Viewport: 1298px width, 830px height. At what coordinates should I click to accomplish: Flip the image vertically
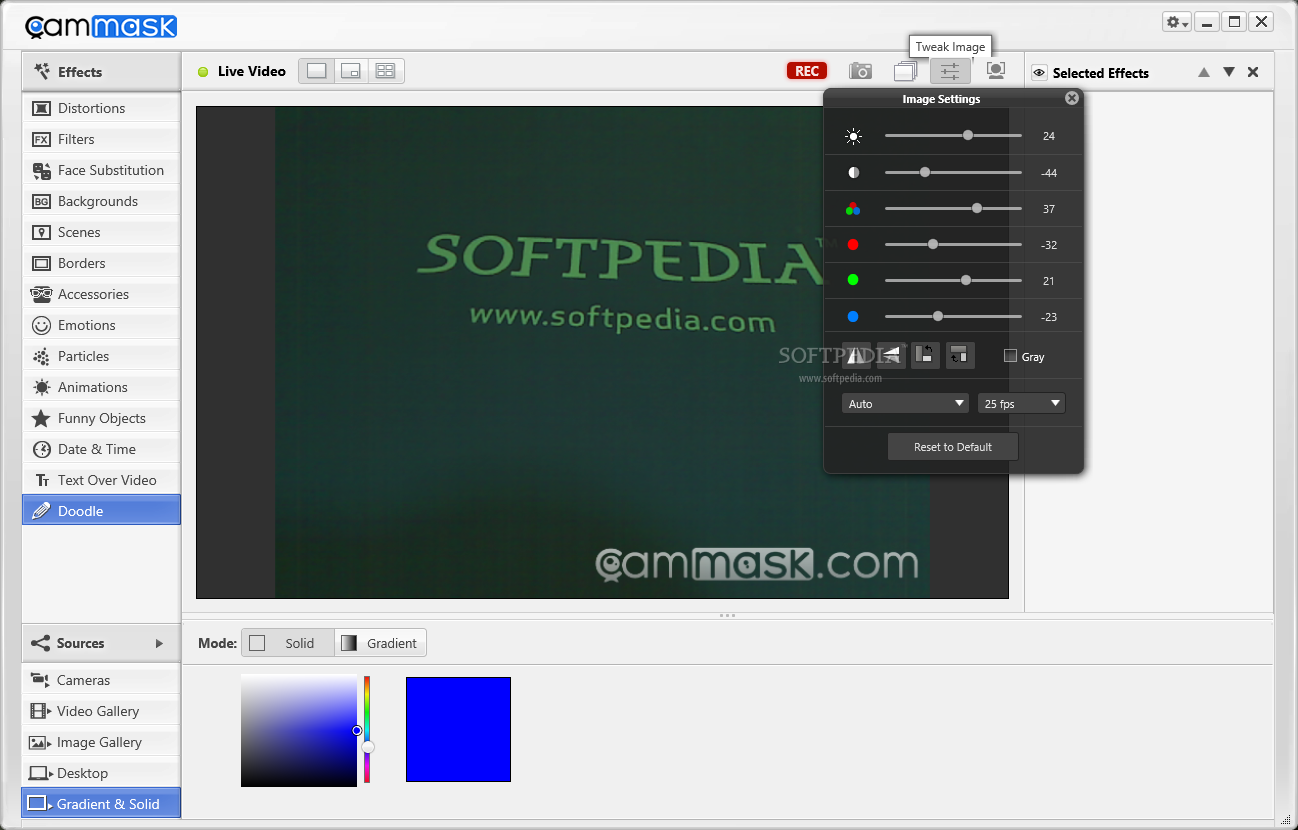tap(891, 355)
